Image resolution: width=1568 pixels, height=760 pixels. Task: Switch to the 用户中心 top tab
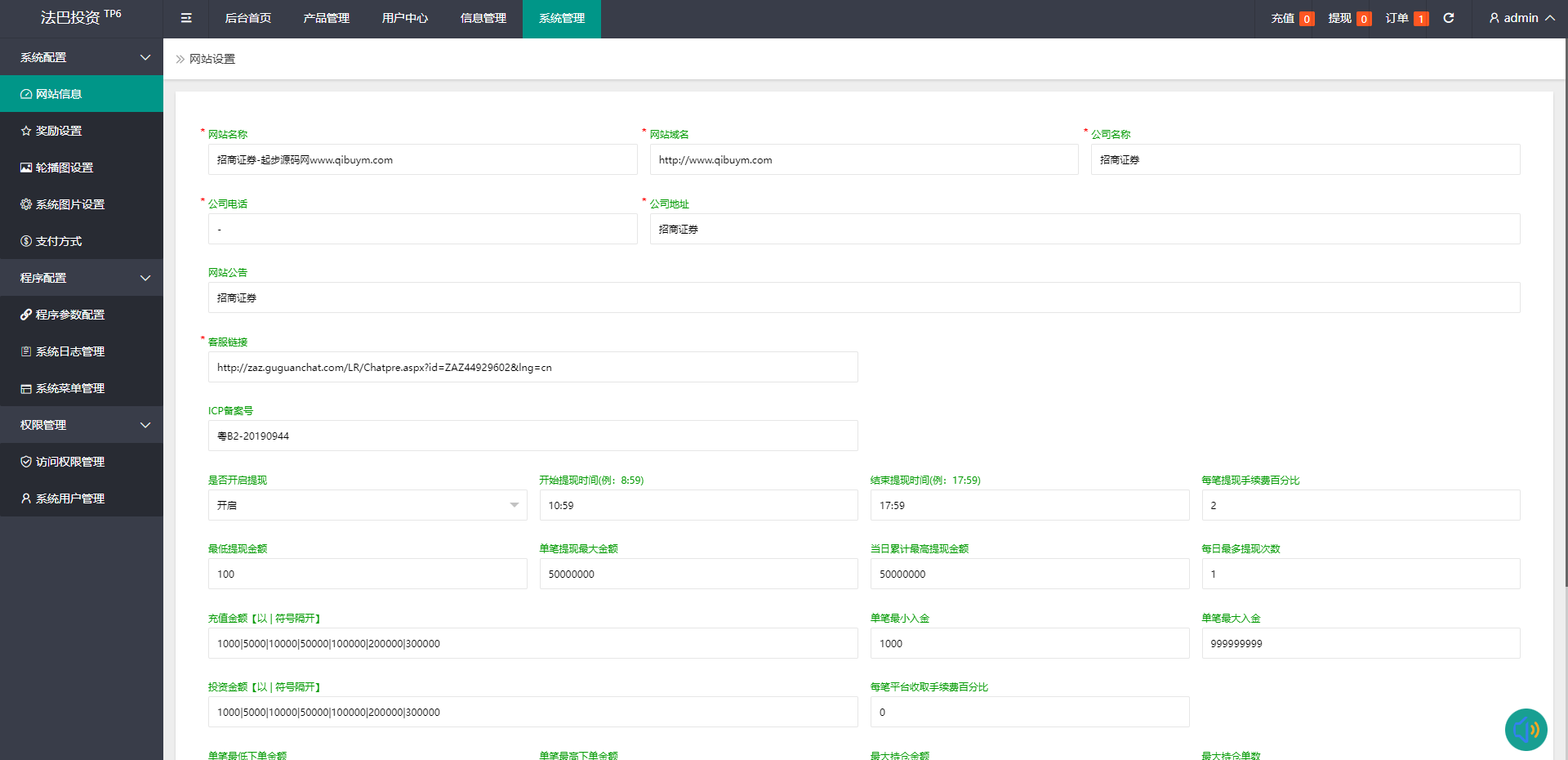pyautogui.click(x=404, y=18)
